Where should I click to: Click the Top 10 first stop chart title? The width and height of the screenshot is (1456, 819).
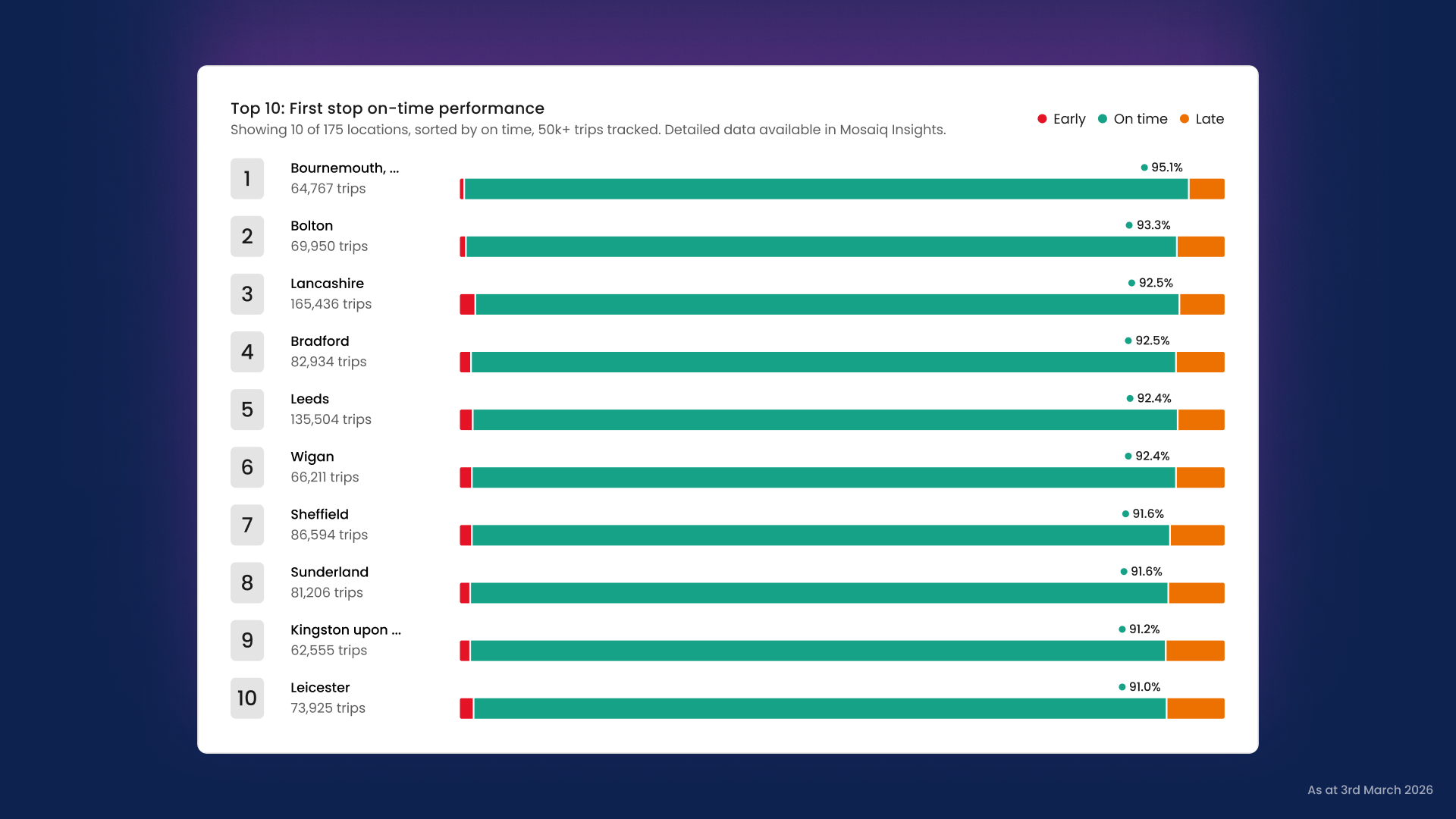pos(388,108)
